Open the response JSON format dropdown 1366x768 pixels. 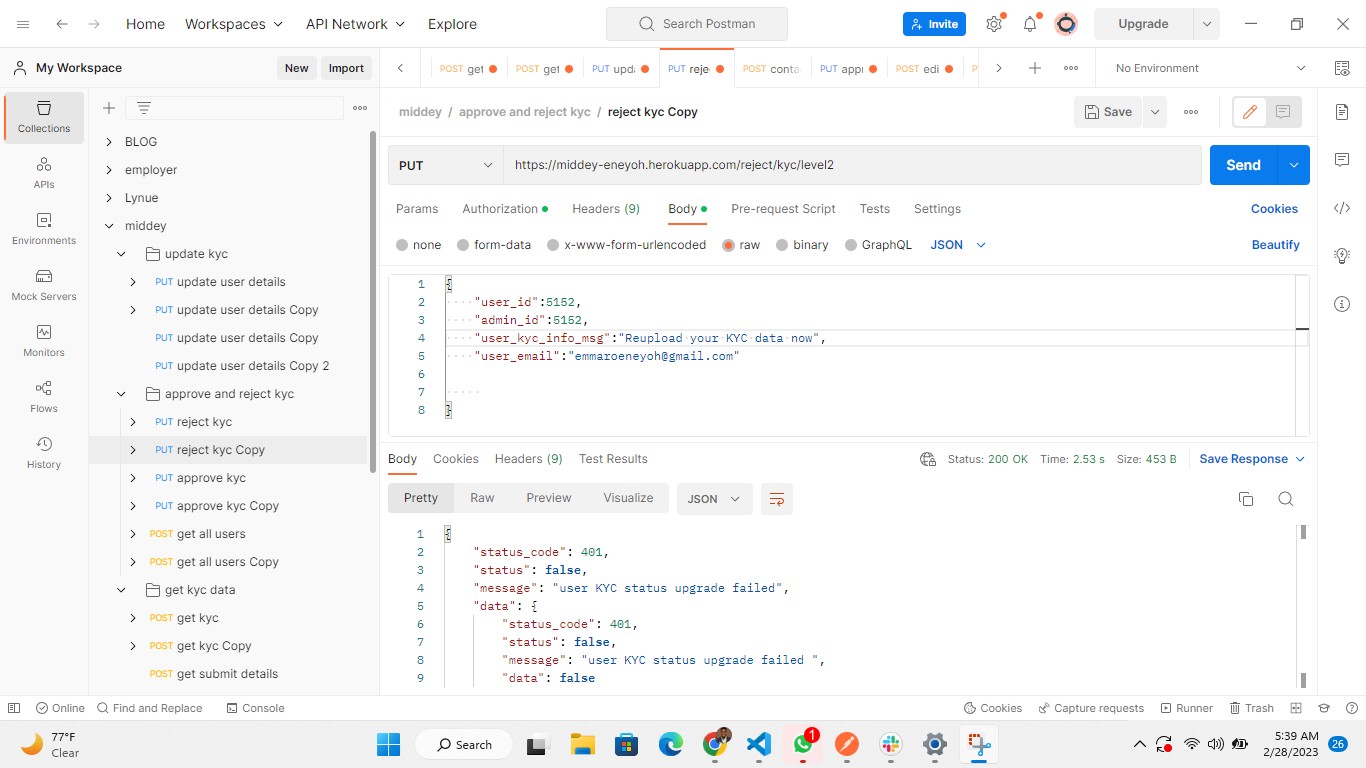714,499
